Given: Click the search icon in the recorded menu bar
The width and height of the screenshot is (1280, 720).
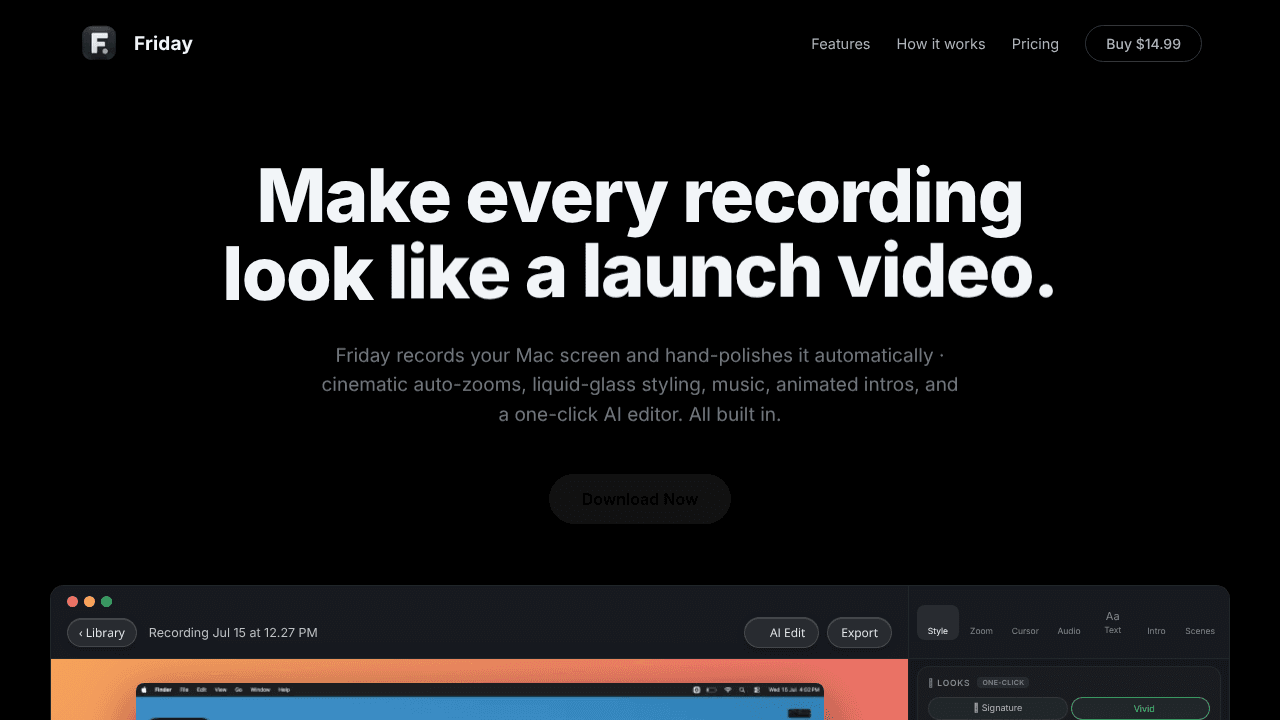Looking at the screenshot, I should 742,690.
